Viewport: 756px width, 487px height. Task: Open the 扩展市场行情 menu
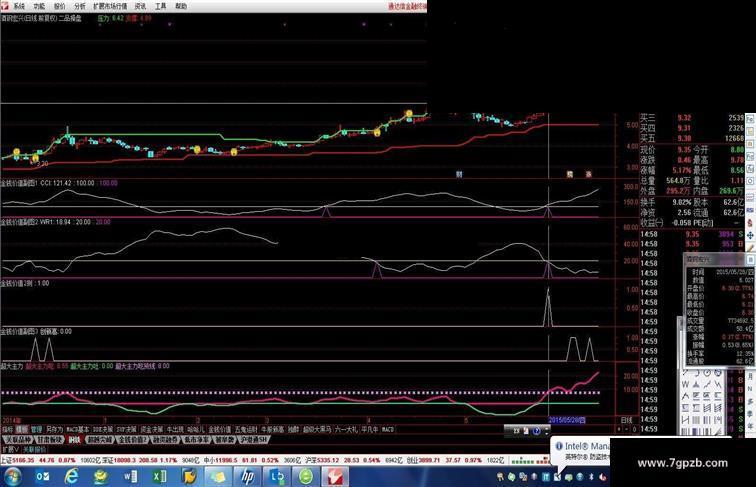tap(110, 6)
